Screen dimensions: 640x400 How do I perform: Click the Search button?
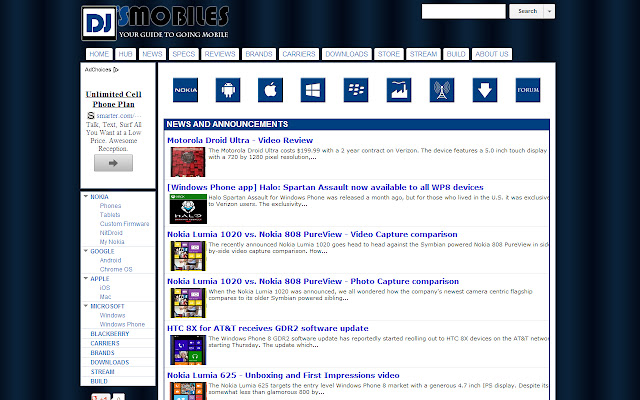pos(527,11)
